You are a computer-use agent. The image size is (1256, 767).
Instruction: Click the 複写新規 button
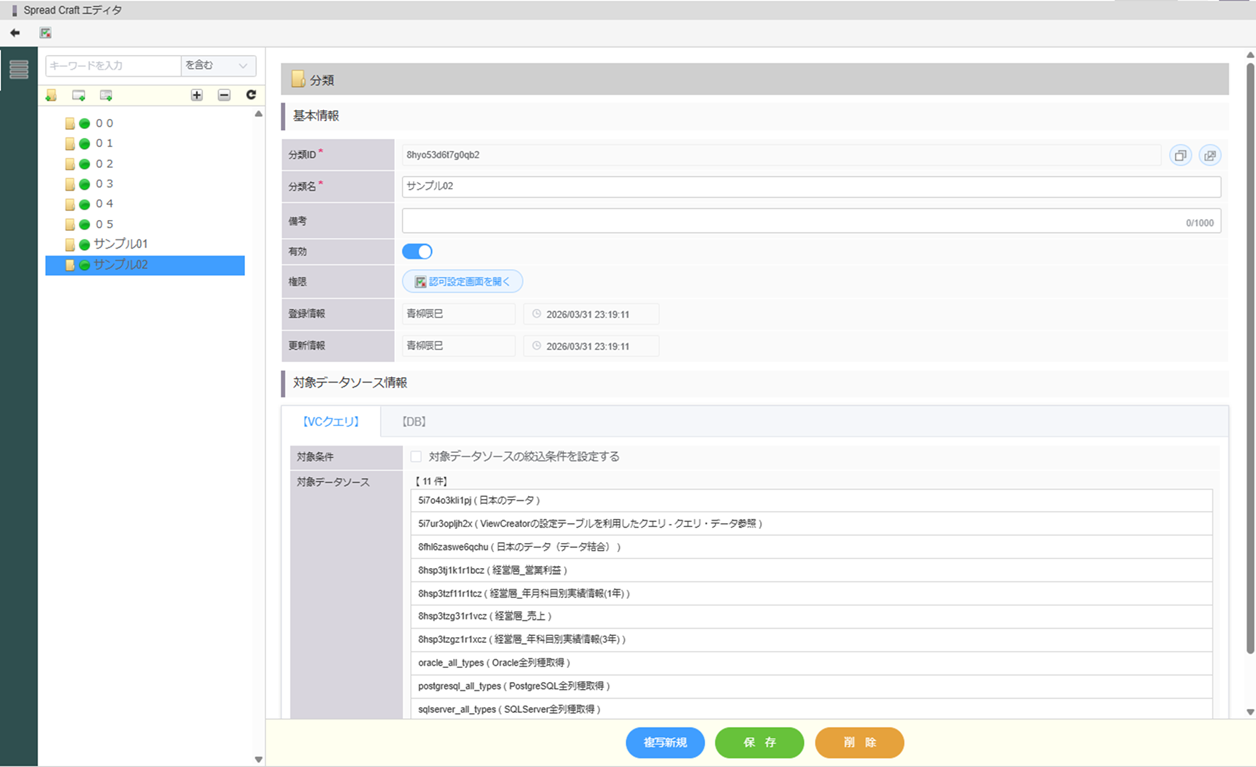pos(665,743)
